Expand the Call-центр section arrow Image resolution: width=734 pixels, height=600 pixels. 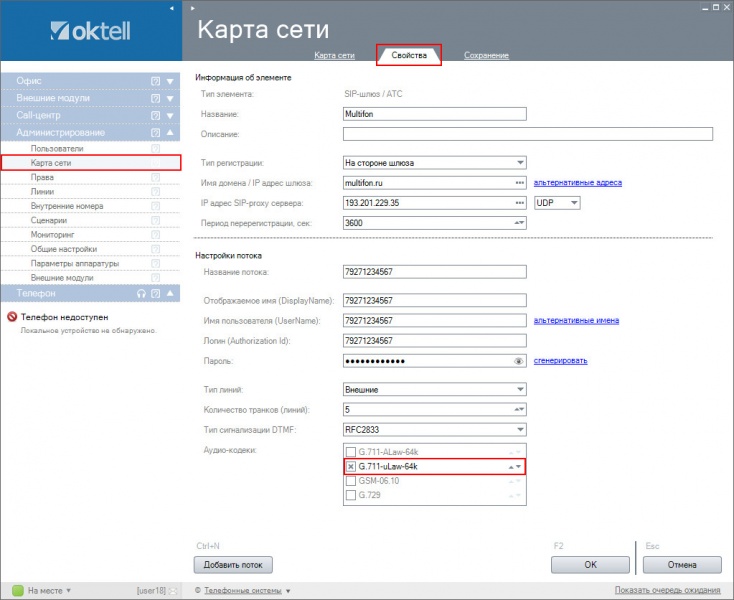click(x=170, y=116)
